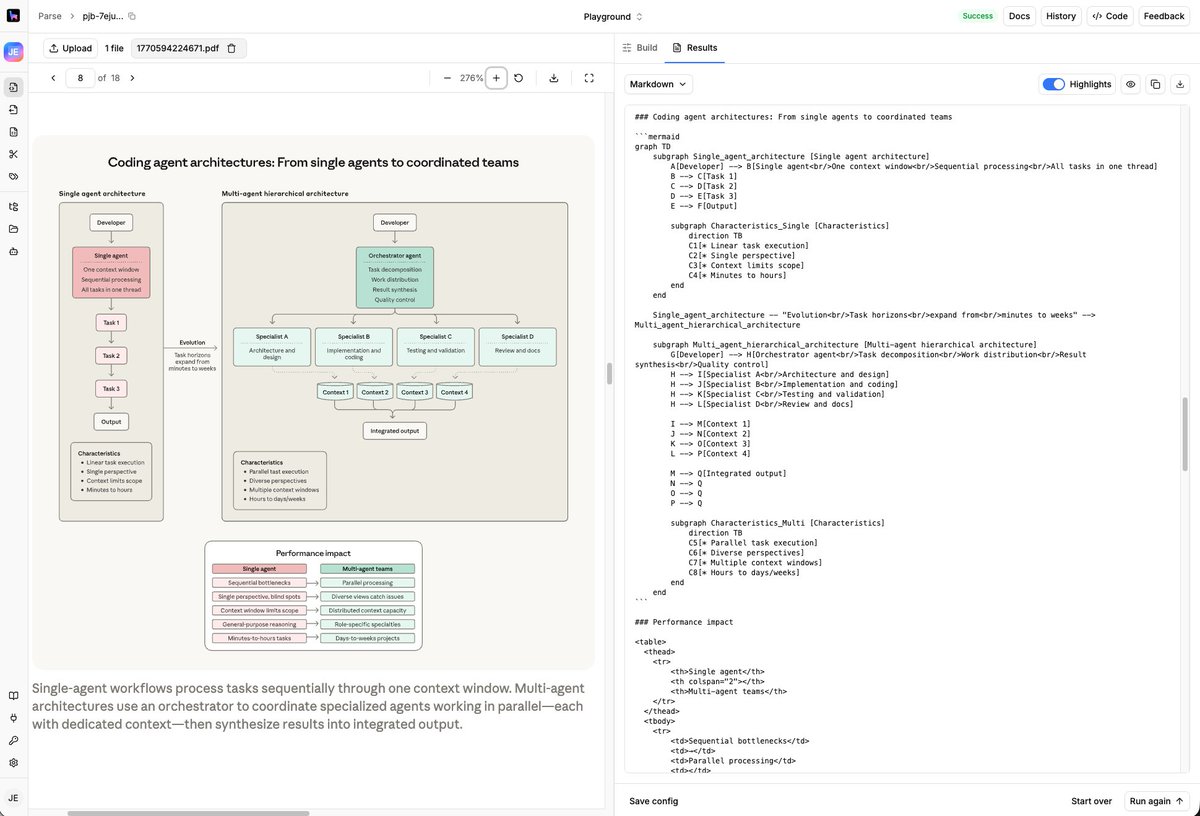The height and width of the screenshot is (816, 1200).
Task: Click the Upload button
Action: [70, 48]
